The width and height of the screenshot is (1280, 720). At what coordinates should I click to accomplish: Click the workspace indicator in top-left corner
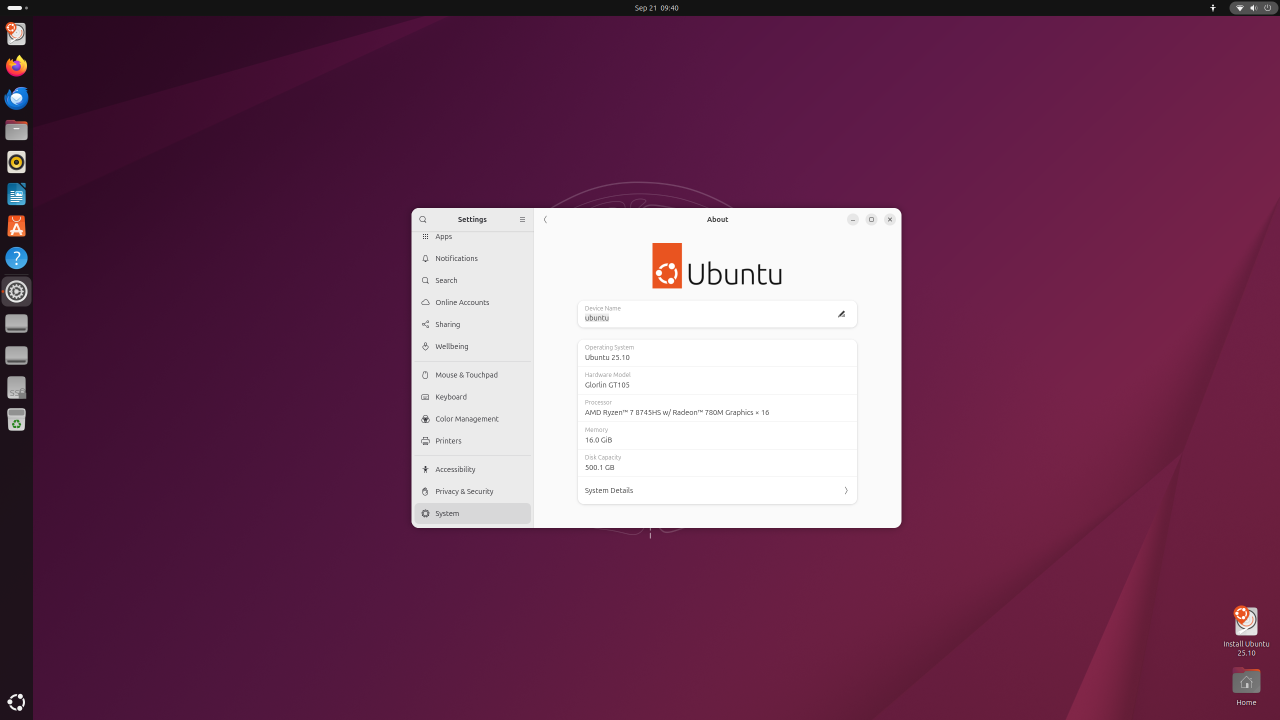click(x=17, y=8)
